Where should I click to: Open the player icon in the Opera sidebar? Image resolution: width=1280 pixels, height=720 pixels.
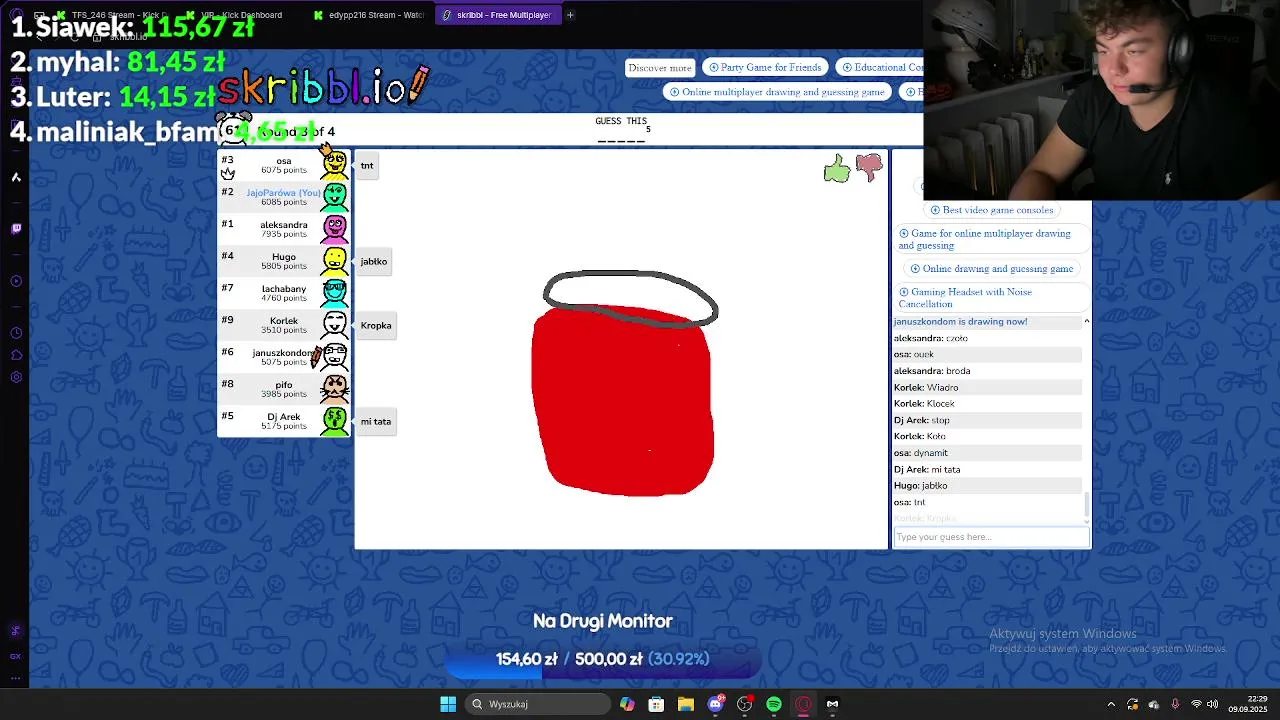16,281
